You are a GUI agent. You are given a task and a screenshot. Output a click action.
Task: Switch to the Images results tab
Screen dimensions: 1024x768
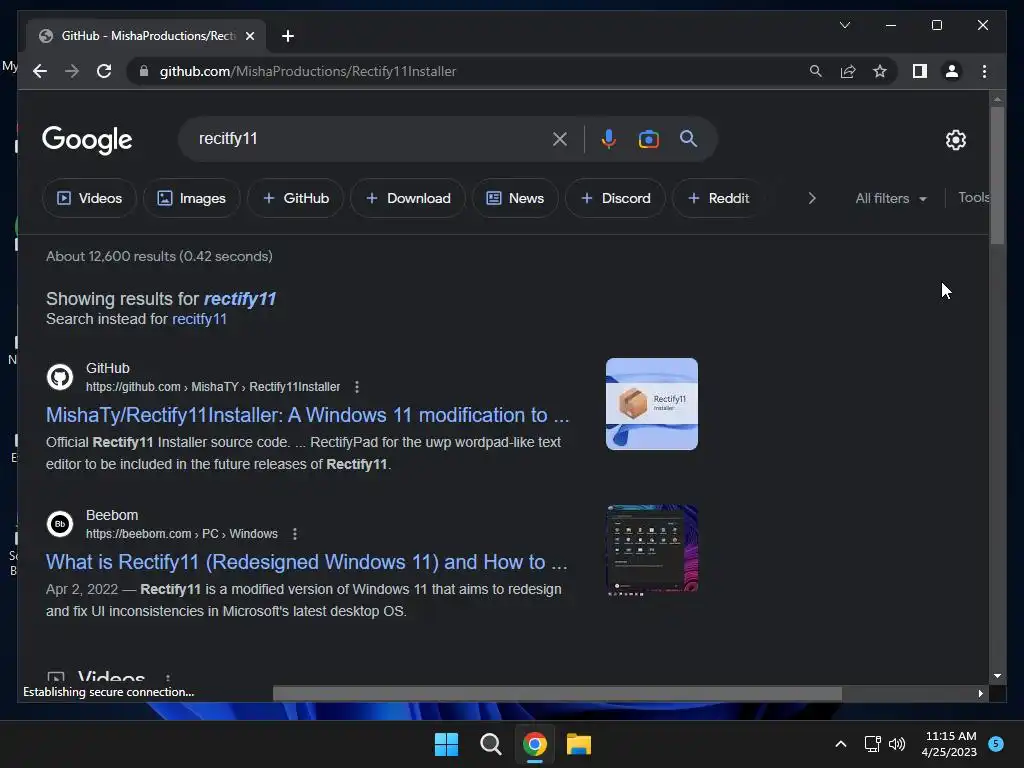click(x=191, y=198)
